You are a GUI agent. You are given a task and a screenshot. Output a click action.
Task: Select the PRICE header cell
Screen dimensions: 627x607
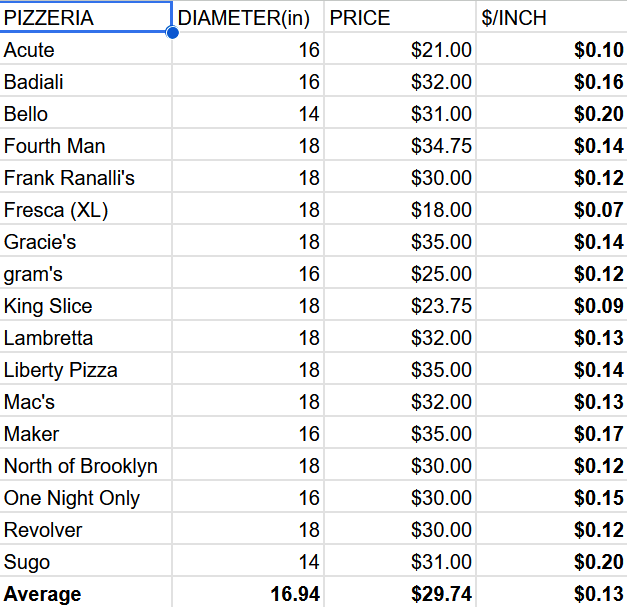tap(400, 18)
